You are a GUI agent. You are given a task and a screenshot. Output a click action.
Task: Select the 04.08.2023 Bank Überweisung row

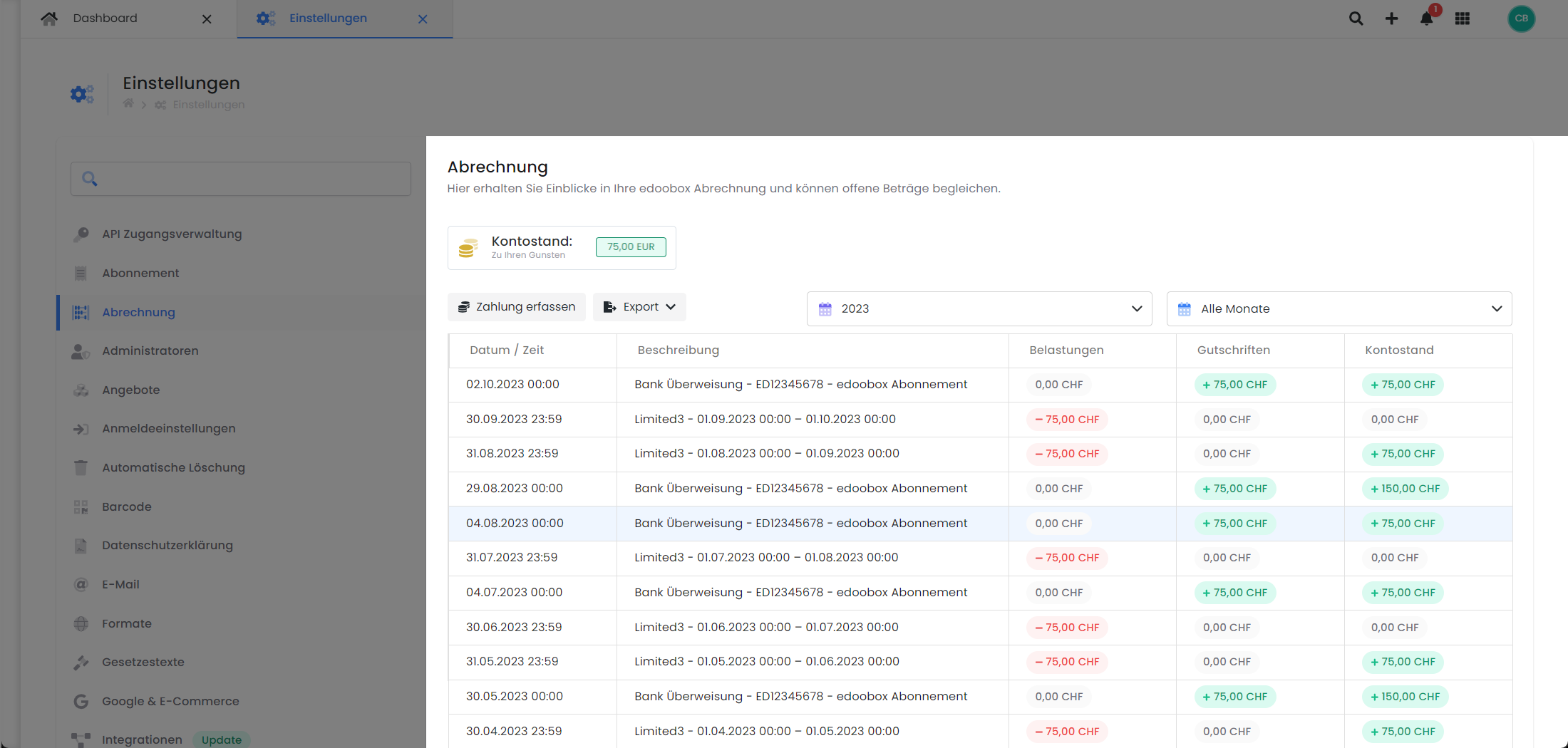[x=801, y=523]
